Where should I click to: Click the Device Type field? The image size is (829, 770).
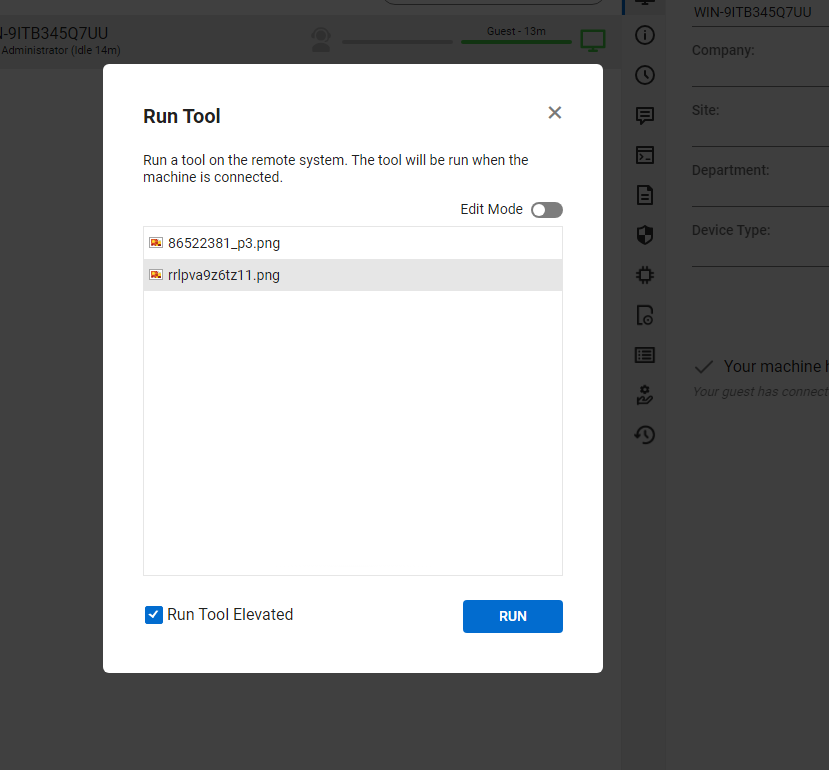tap(760, 248)
